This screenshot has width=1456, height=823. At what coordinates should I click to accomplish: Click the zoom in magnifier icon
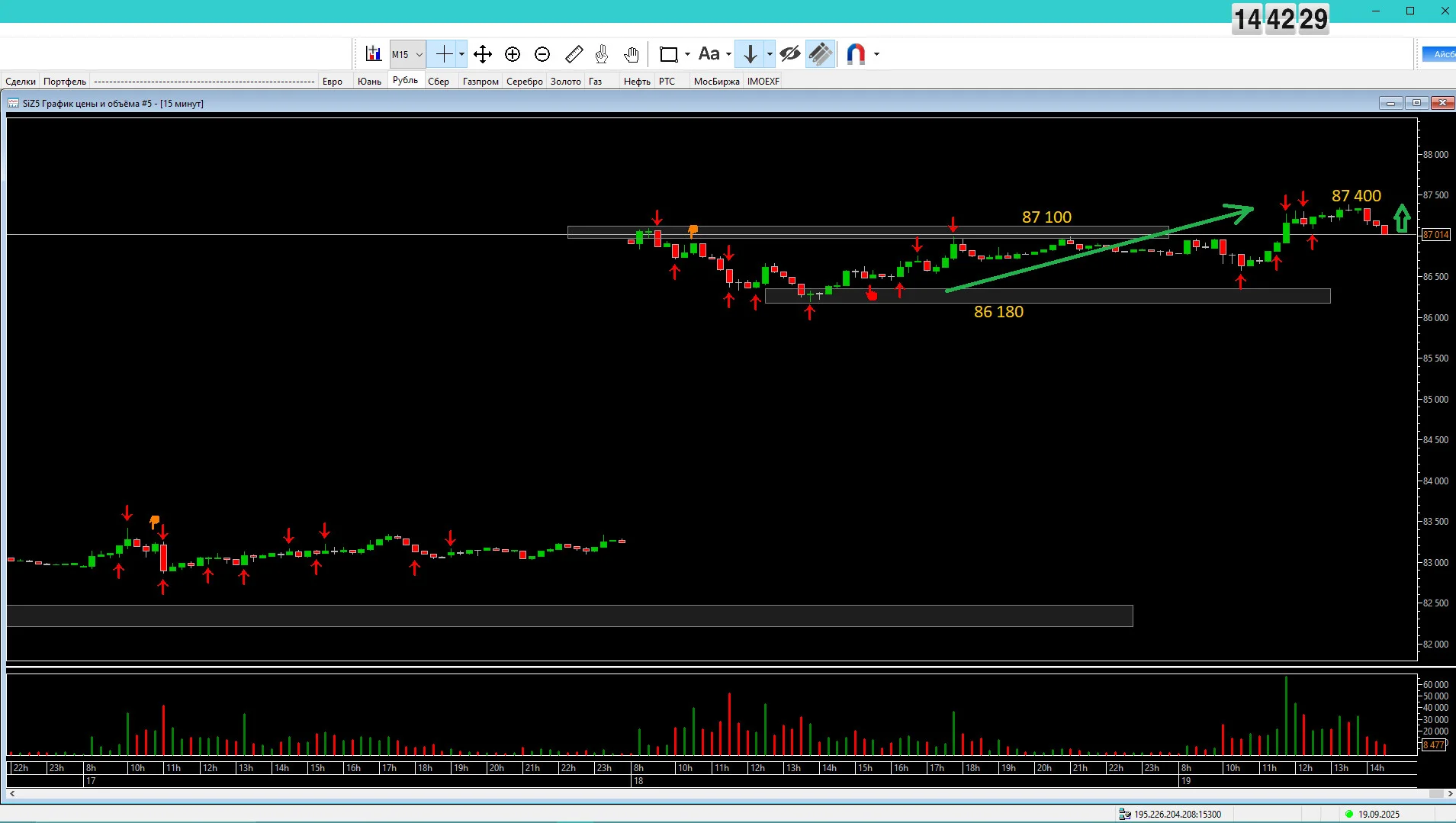coord(513,54)
